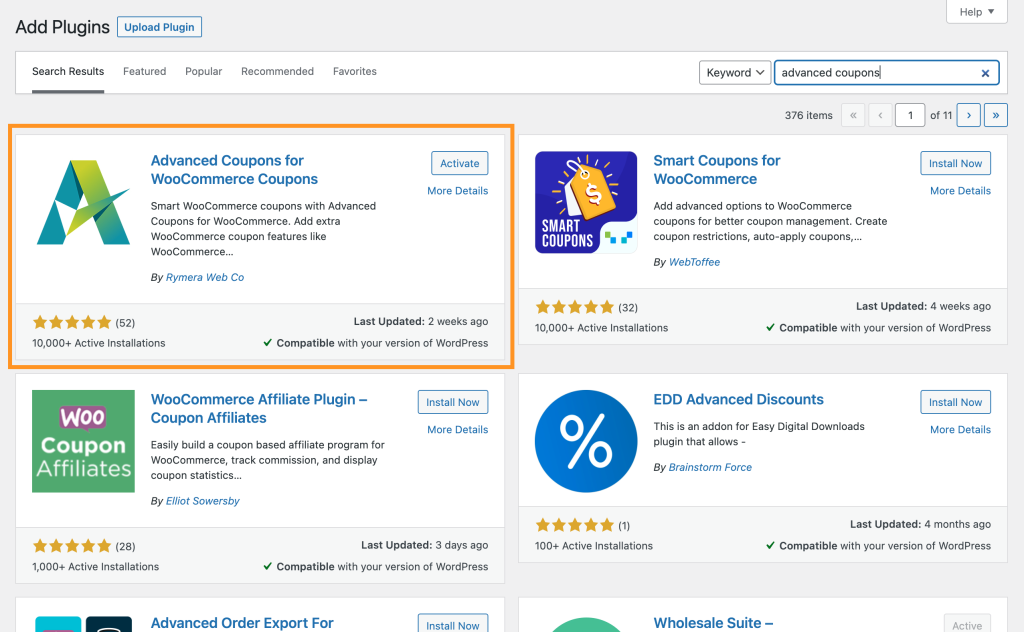Click the "376 items" count text
Screen dimensions: 1024x632
coord(808,116)
